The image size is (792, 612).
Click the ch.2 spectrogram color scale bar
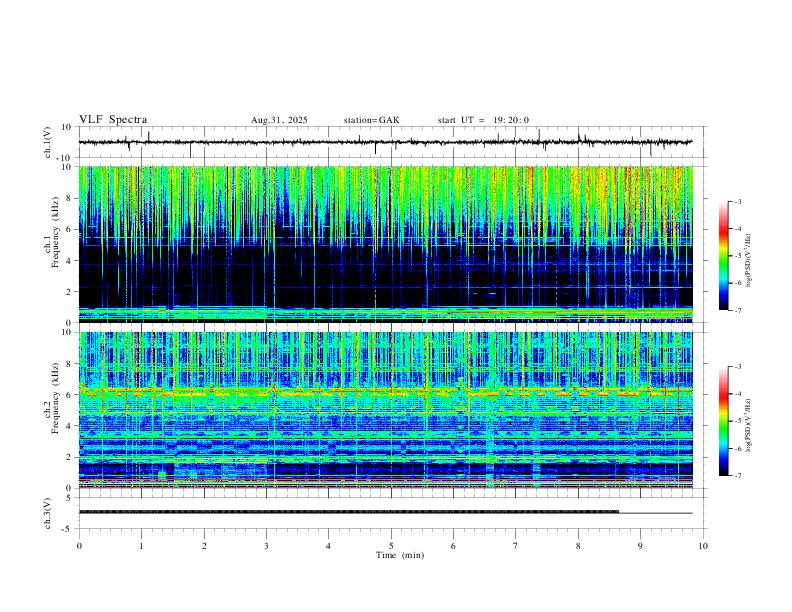click(x=723, y=421)
